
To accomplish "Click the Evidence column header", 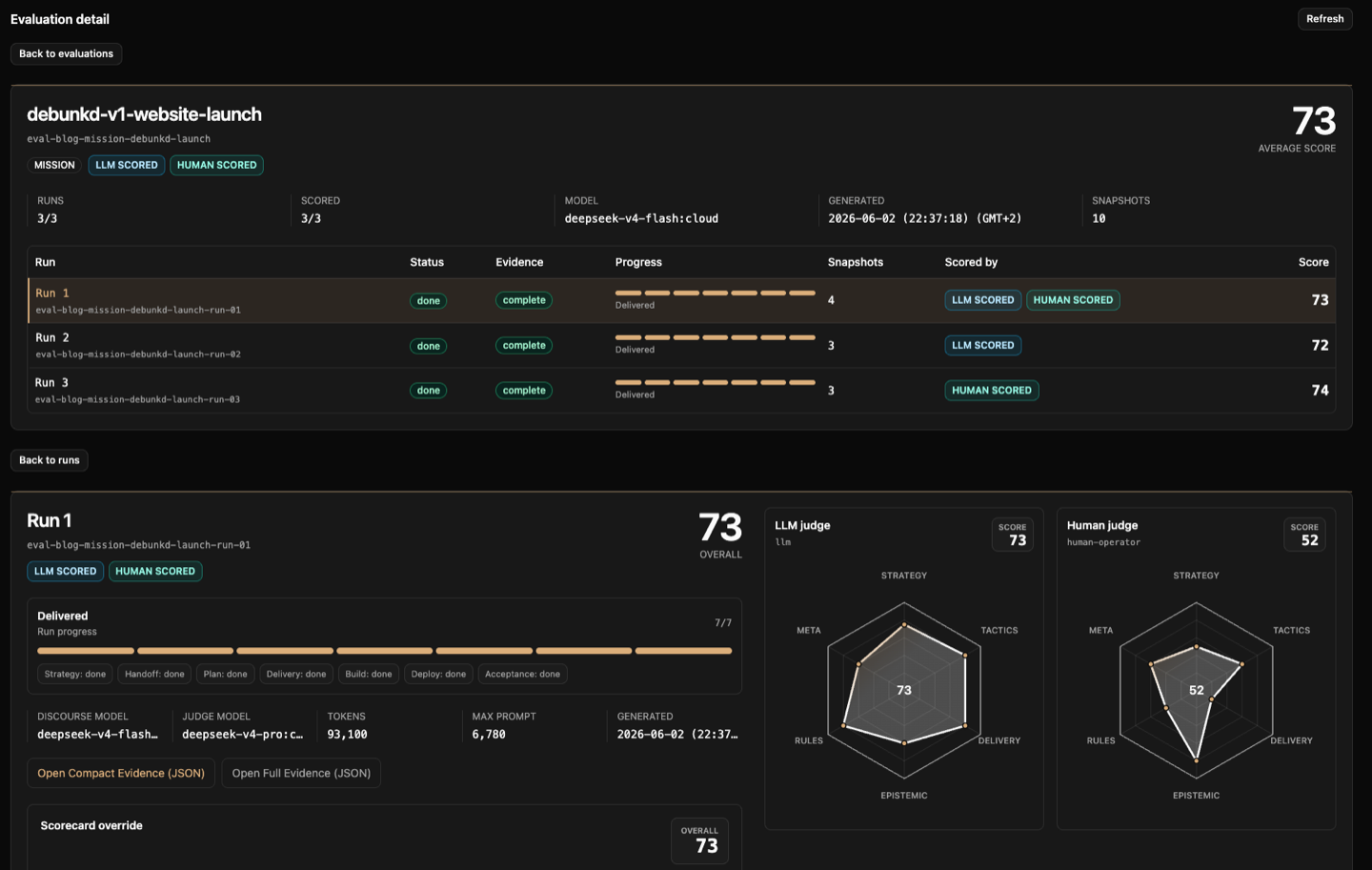I will click(x=519, y=262).
